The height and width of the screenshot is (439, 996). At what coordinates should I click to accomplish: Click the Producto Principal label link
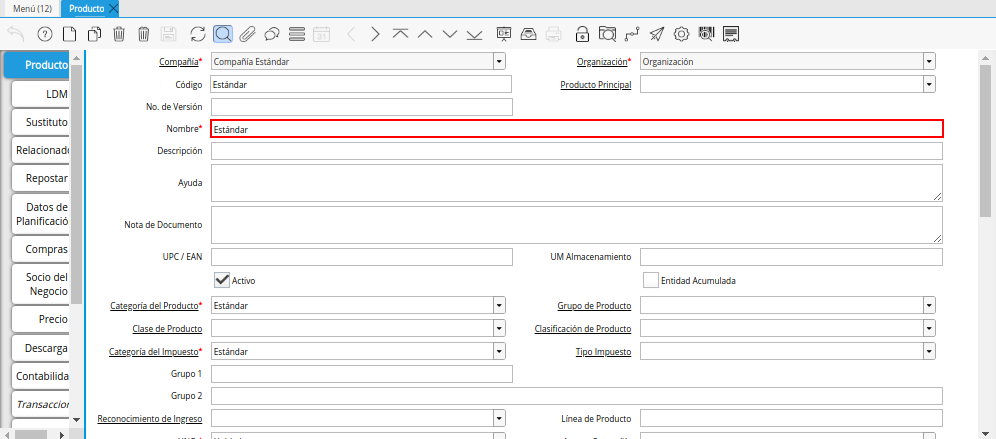click(x=595, y=85)
